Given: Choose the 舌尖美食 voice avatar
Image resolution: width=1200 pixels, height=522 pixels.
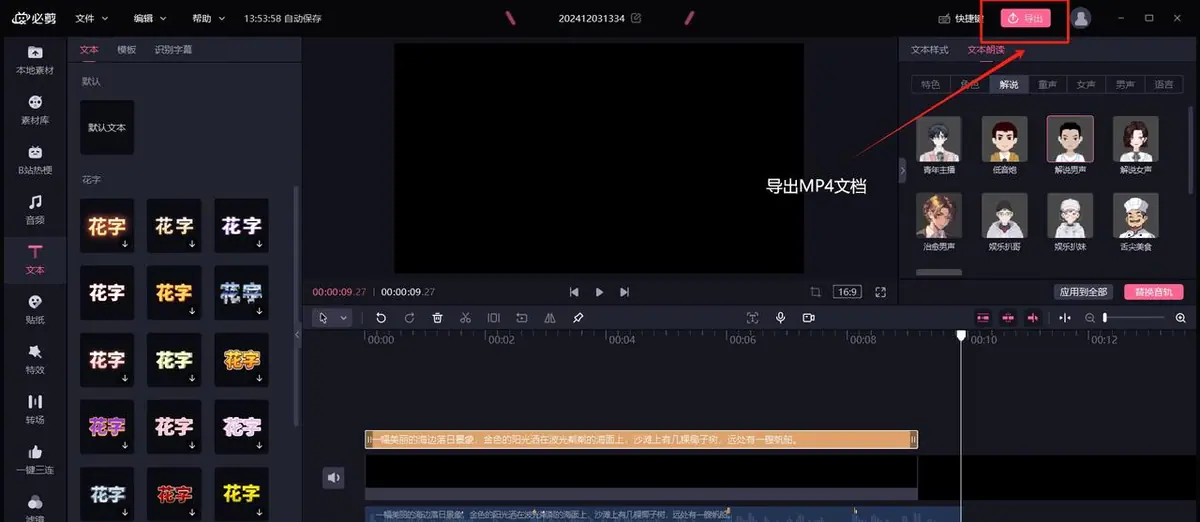Looking at the screenshot, I should pos(1135,215).
